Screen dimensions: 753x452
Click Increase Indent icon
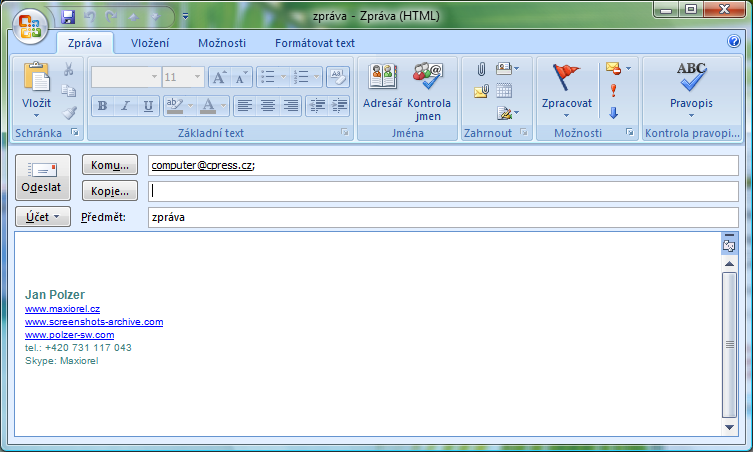click(339, 106)
